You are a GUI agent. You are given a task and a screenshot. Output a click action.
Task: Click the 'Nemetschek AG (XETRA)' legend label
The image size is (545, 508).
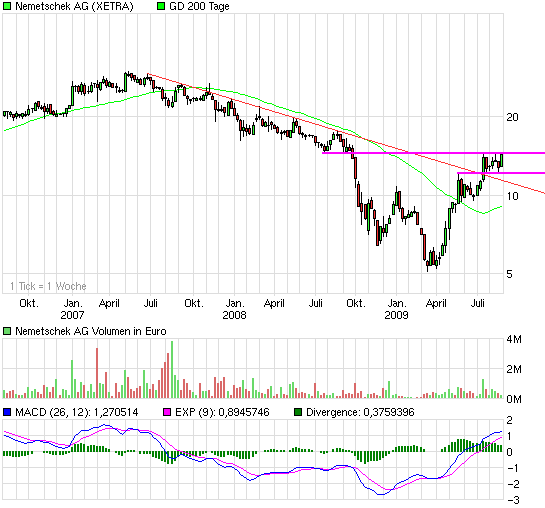tap(74, 6)
